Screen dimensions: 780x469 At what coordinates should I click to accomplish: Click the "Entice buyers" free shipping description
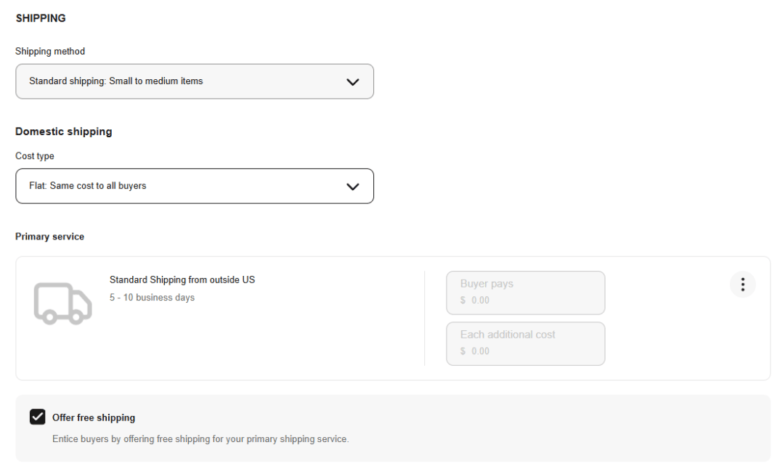[x=200, y=439]
